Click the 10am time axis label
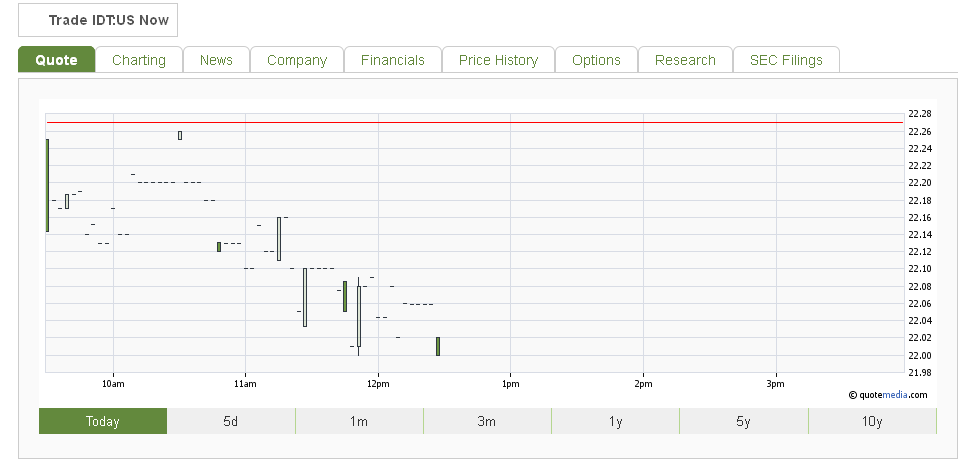The height and width of the screenshot is (471, 964). click(113, 384)
